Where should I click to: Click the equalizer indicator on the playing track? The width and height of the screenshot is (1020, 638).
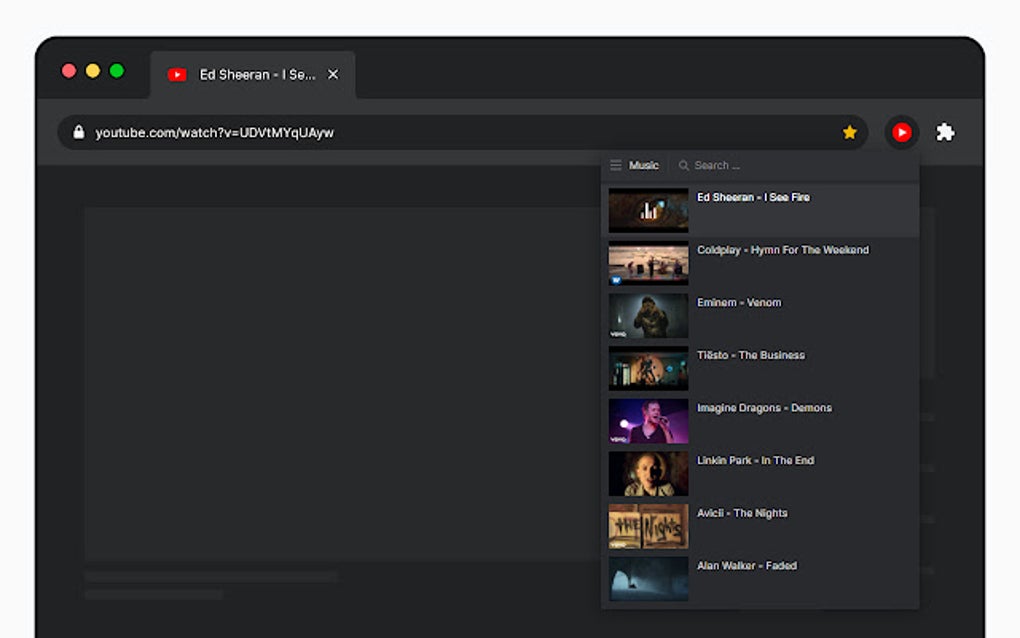648,210
